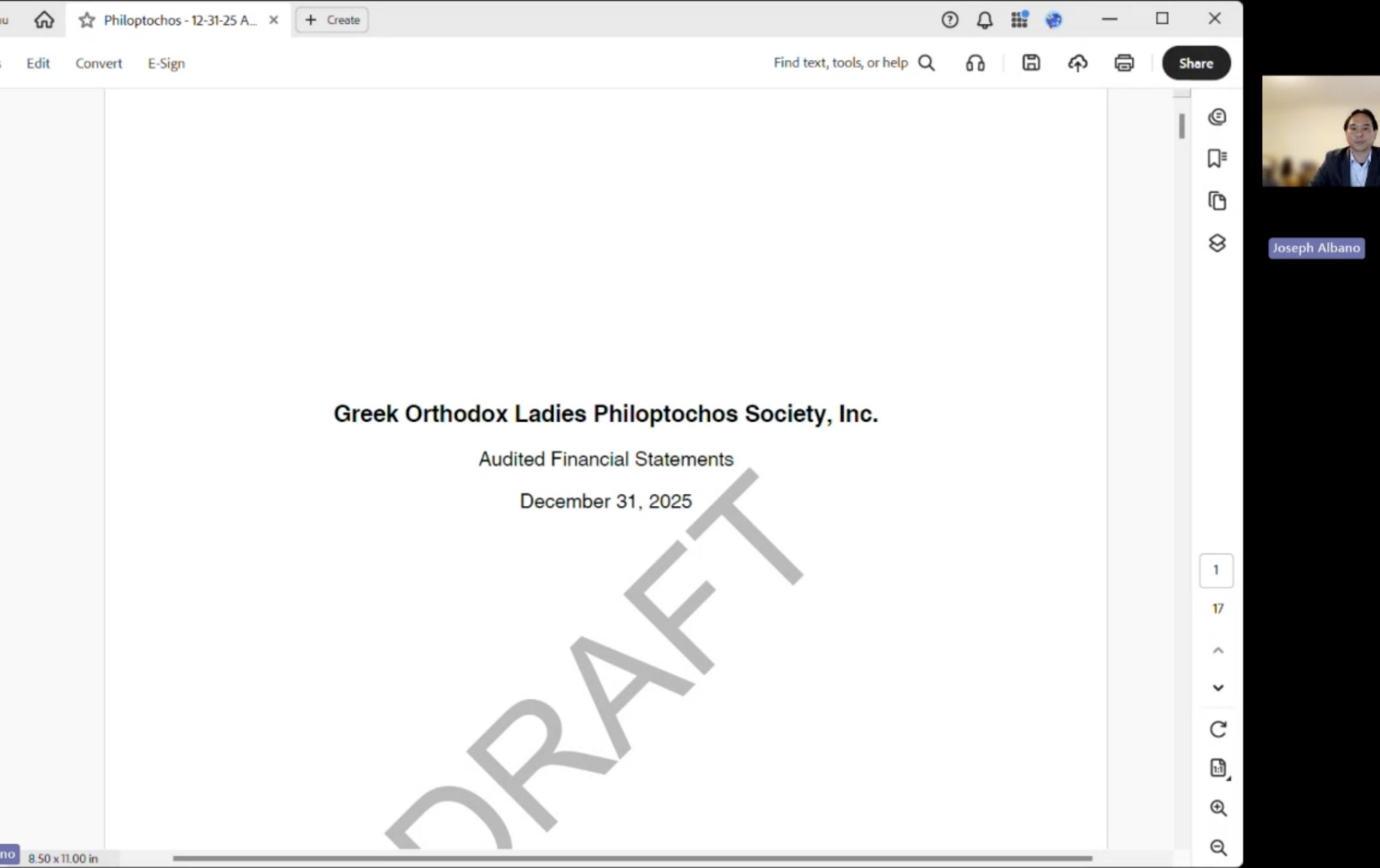Close the Philoptochos document tab
1380x868 pixels.
pos(274,20)
